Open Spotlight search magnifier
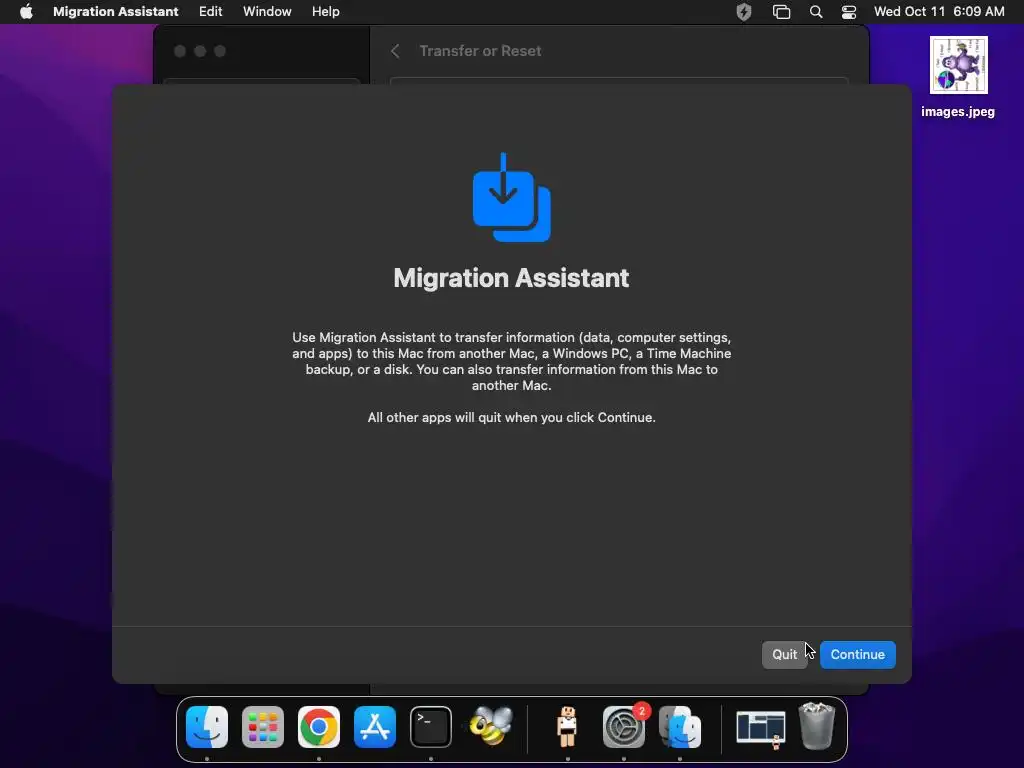This screenshot has width=1024, height=768. tap(816, 12)
